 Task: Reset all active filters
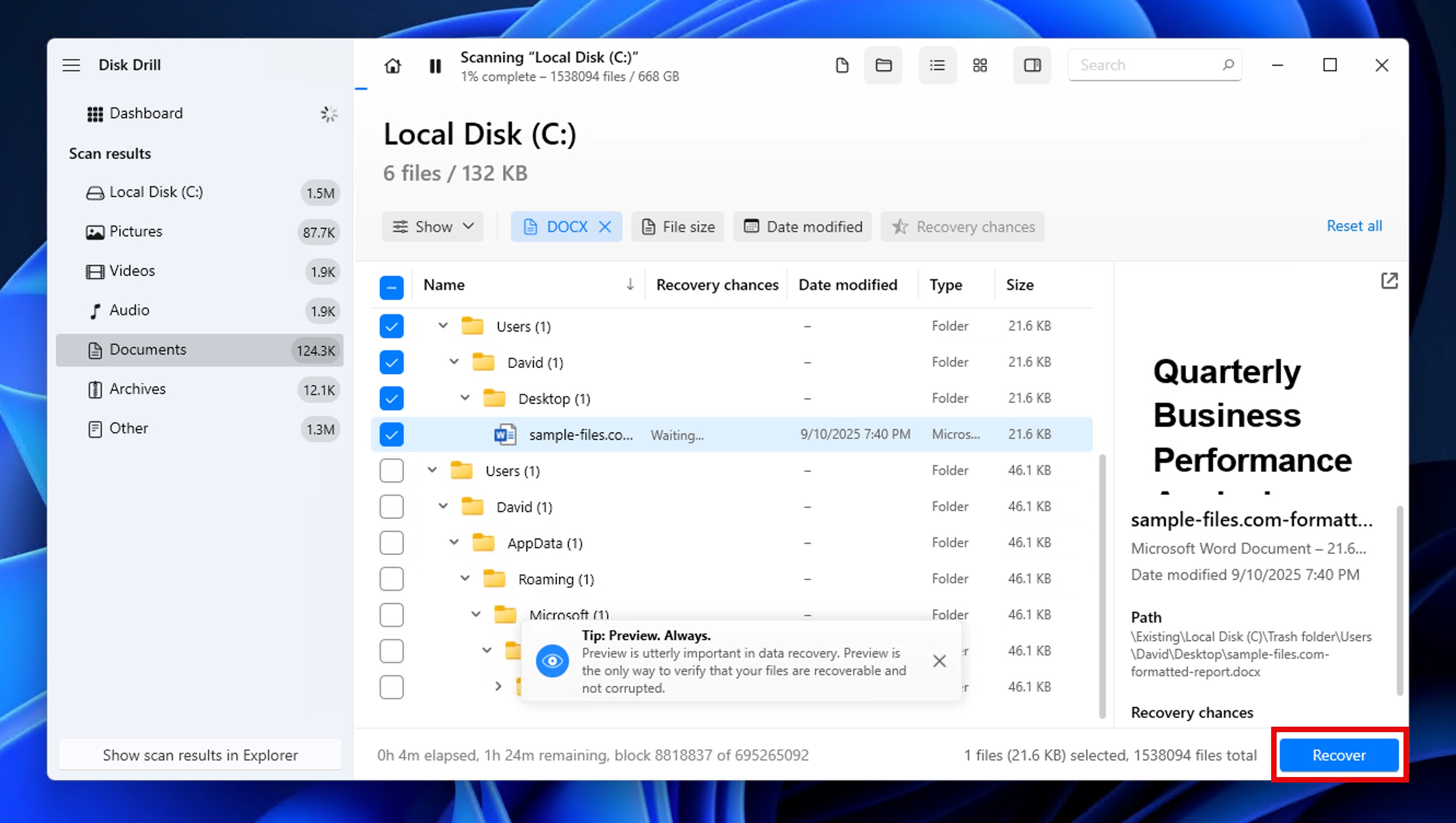click(1354, 225)
